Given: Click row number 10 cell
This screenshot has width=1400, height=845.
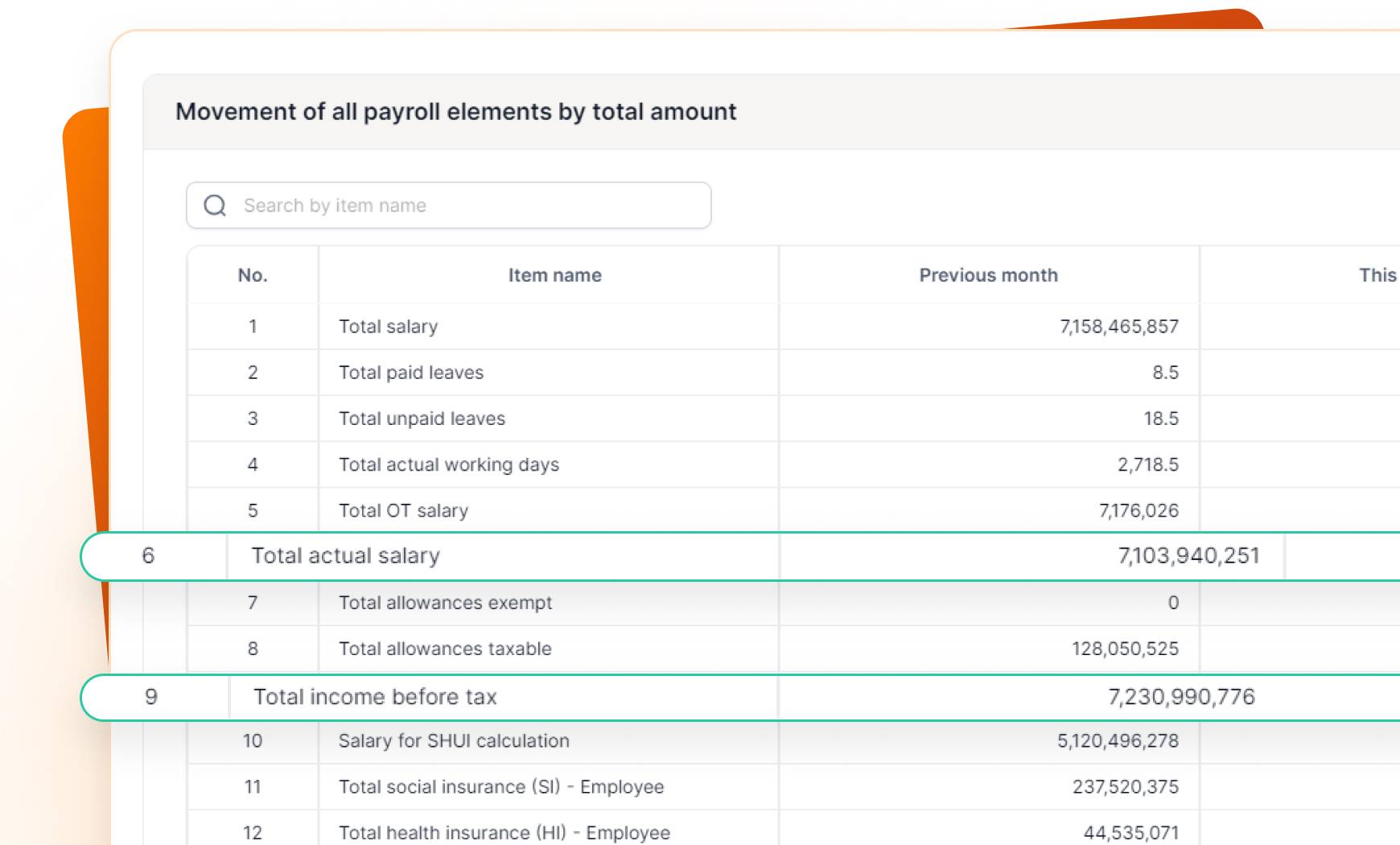Looking at the screenshot, I should click(253, 741).
